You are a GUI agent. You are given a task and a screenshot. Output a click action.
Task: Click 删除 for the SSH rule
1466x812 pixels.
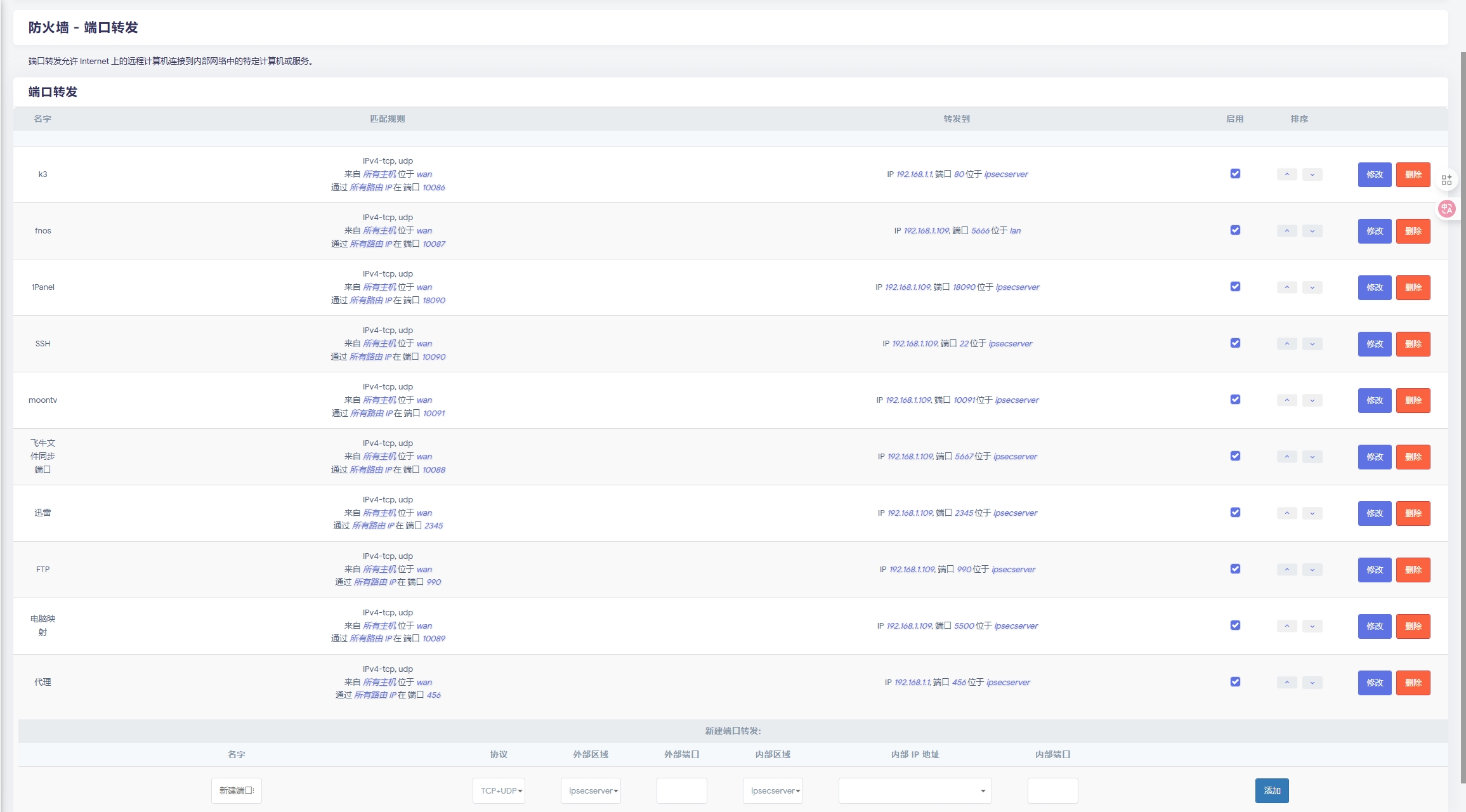click(x=1413, y=344)
